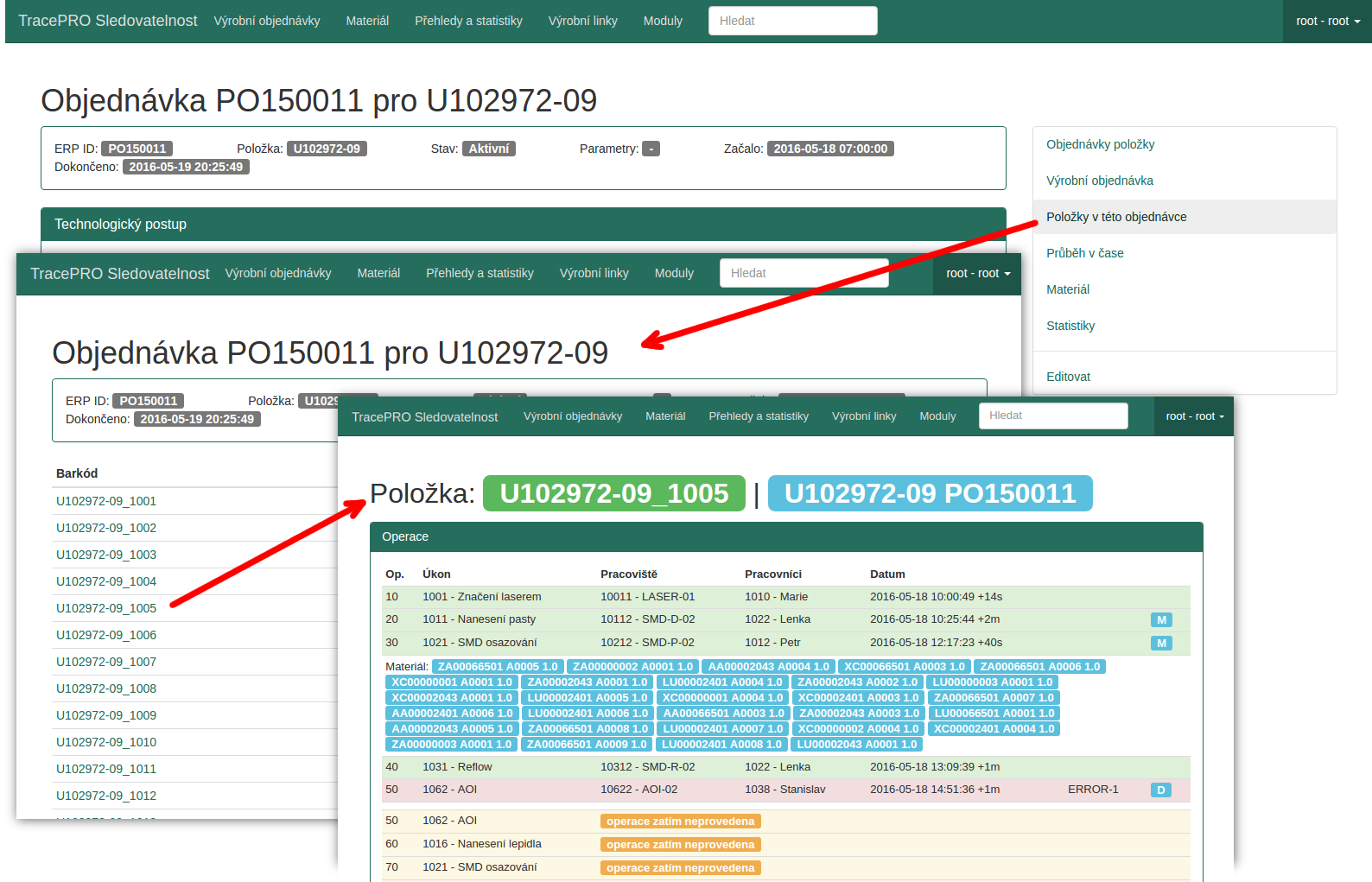This screenshot has height=882, width=1372.
Task: Open Výrobní linky in front window navbar
Action: click(864, 416)
